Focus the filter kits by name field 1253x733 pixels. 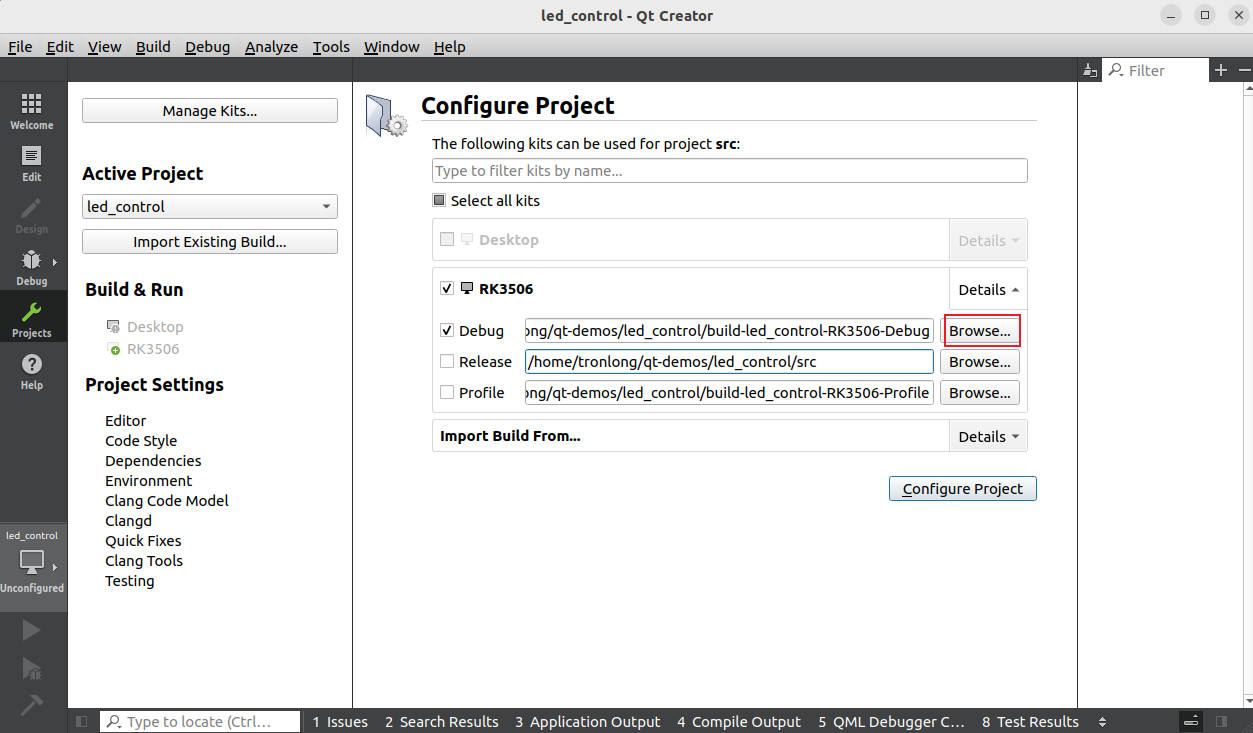730,171
